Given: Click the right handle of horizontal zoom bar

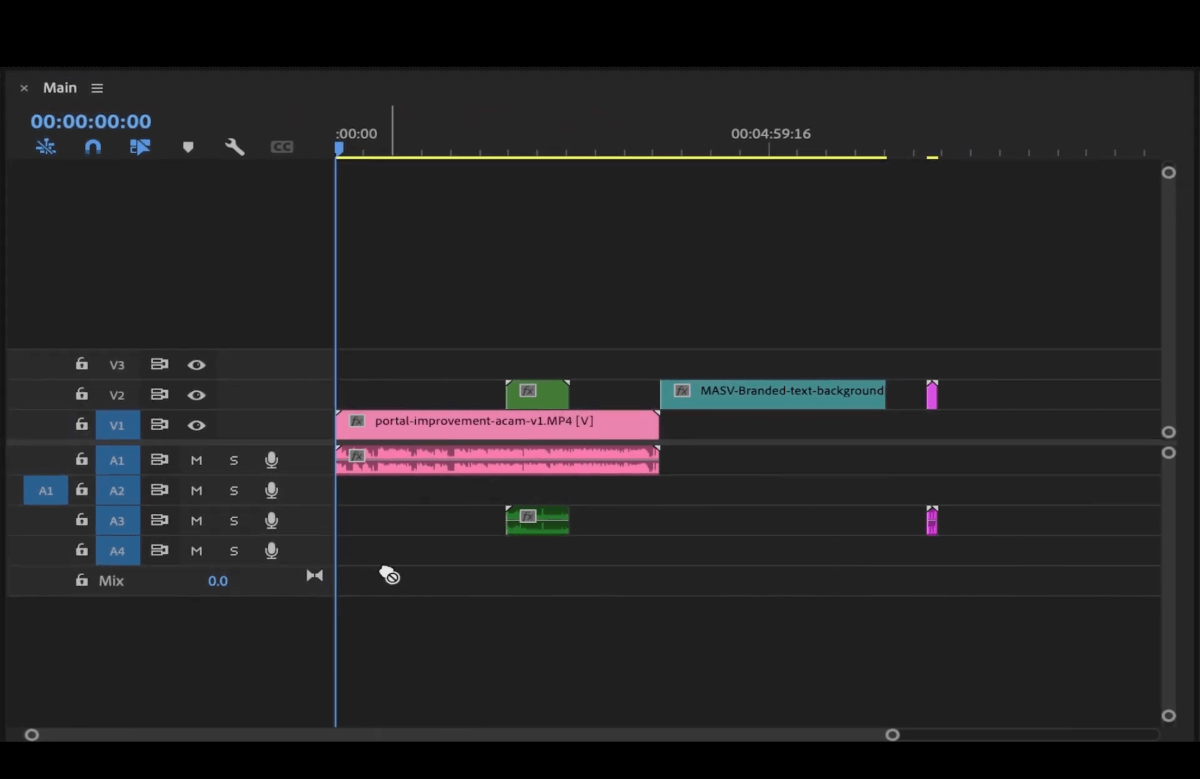Looking at the screenshot, I should click(892, 735).
